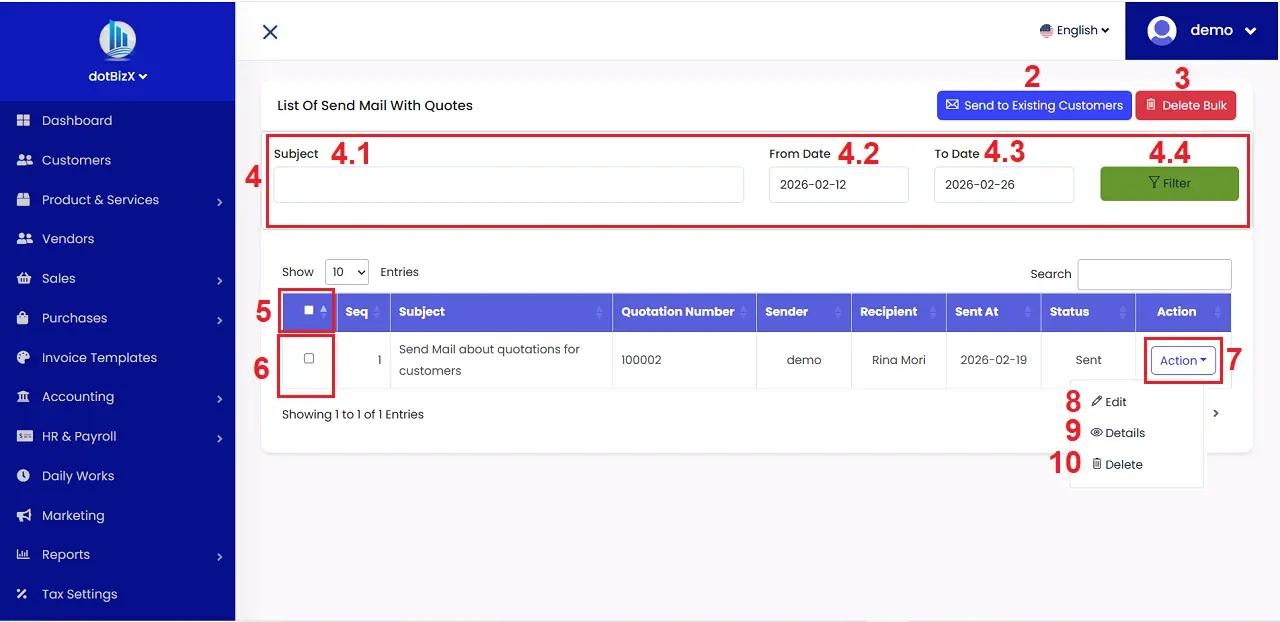This screenshot has width=1280, height=622.
Task: Open the English language selector
Action: [x=1074, y=30]
